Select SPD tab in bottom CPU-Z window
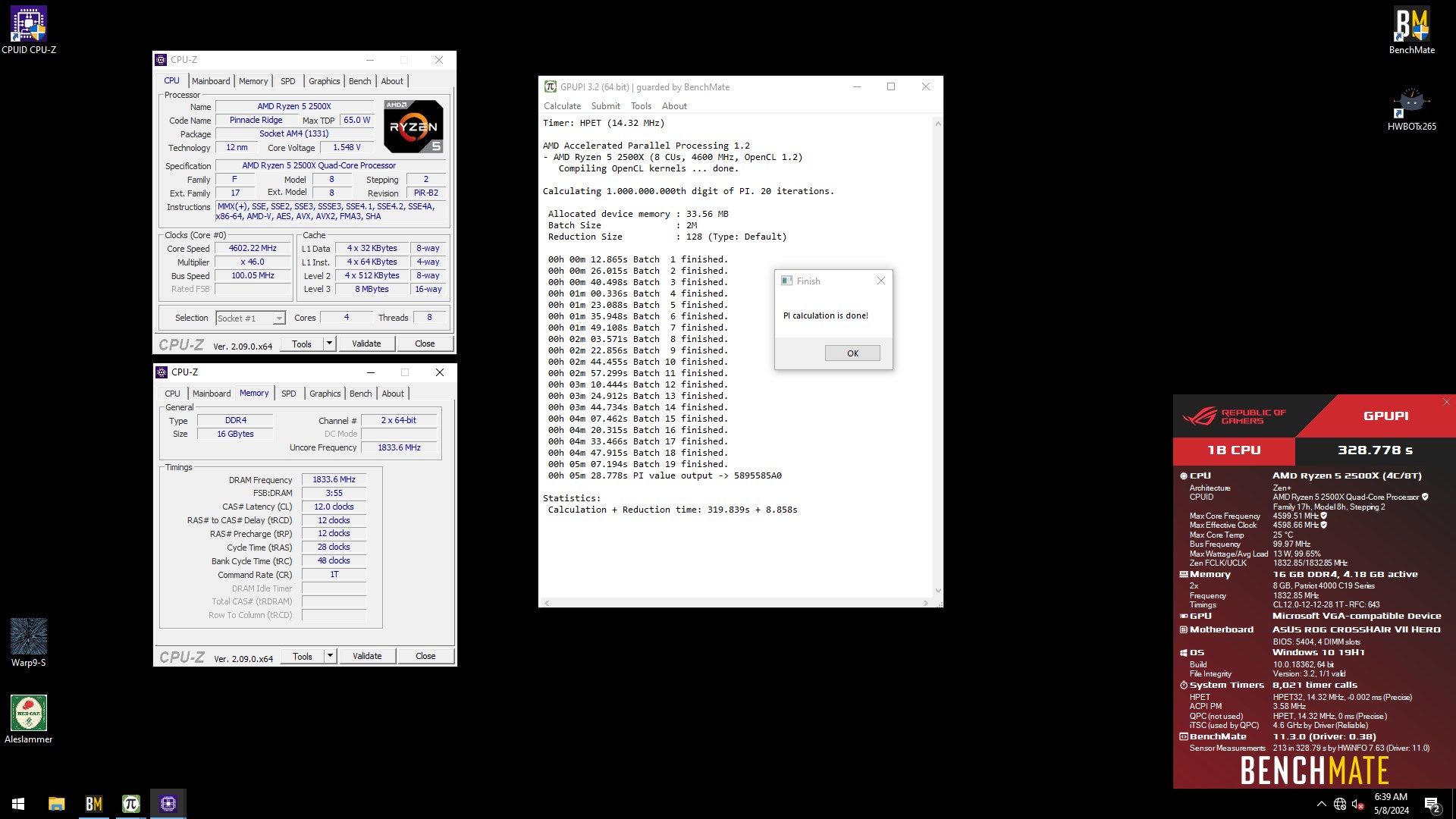This screenshot has height=819, width=1456. (288, 394)
